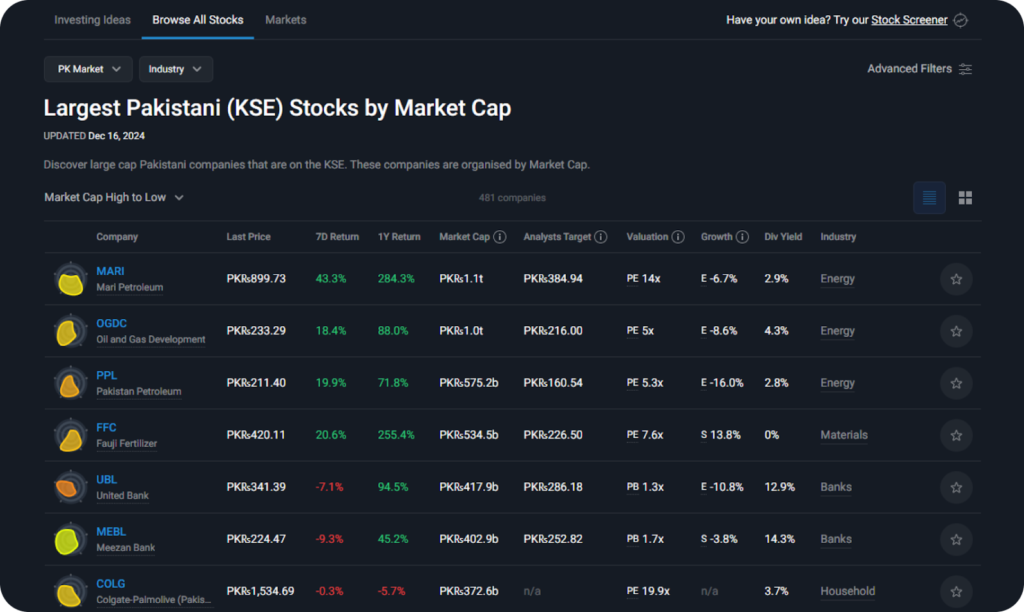Open the Stock Screener link
Screen dimensions: 1024x612
pyautogui.click(x=909, y=20)
